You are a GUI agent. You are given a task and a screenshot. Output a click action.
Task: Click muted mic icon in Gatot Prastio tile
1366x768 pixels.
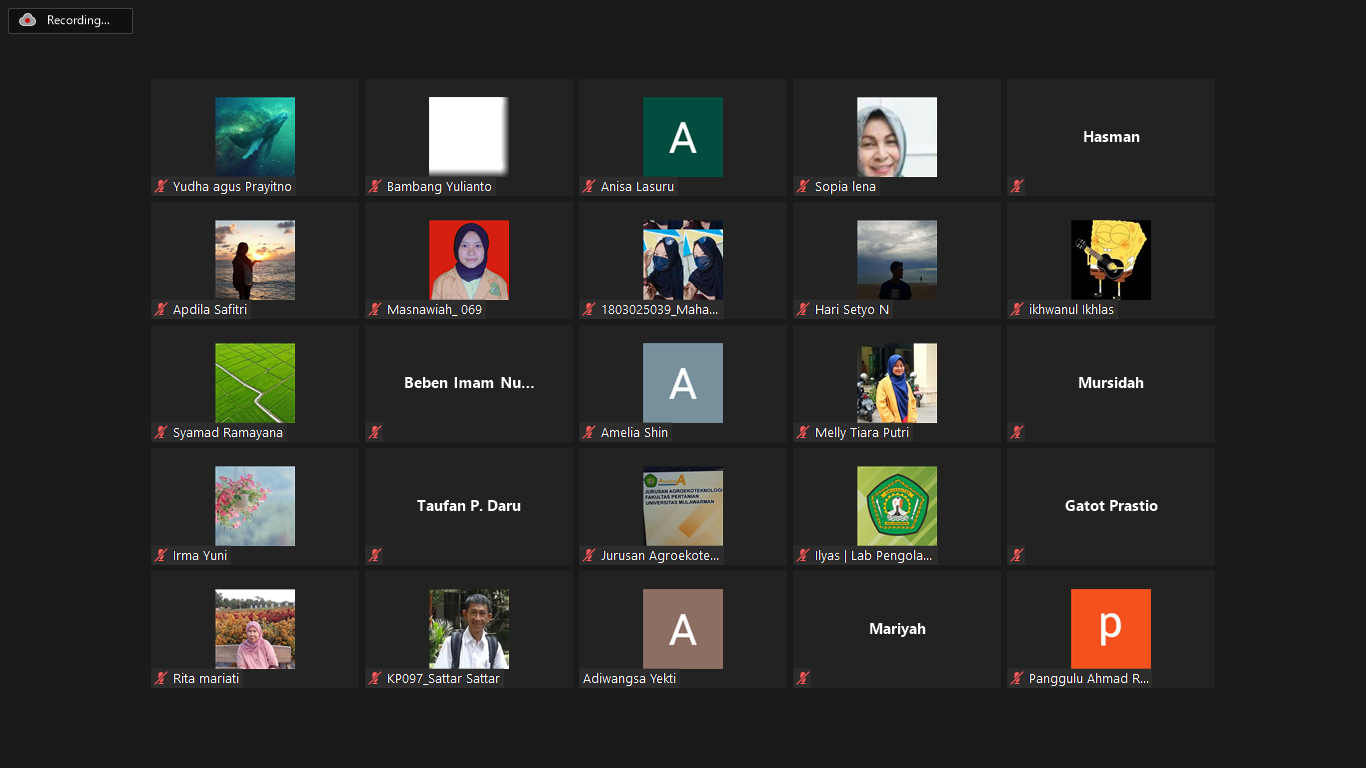(1017, 555)
